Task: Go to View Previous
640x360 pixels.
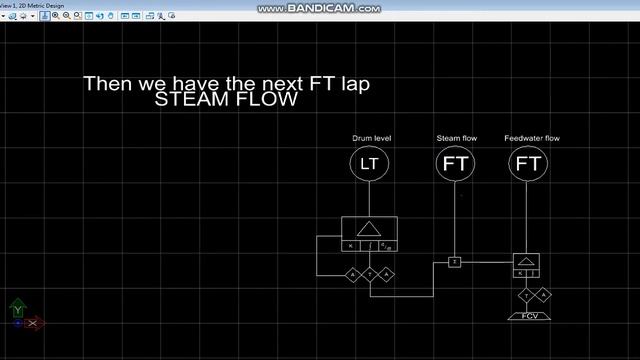Action: pos(125,16)
